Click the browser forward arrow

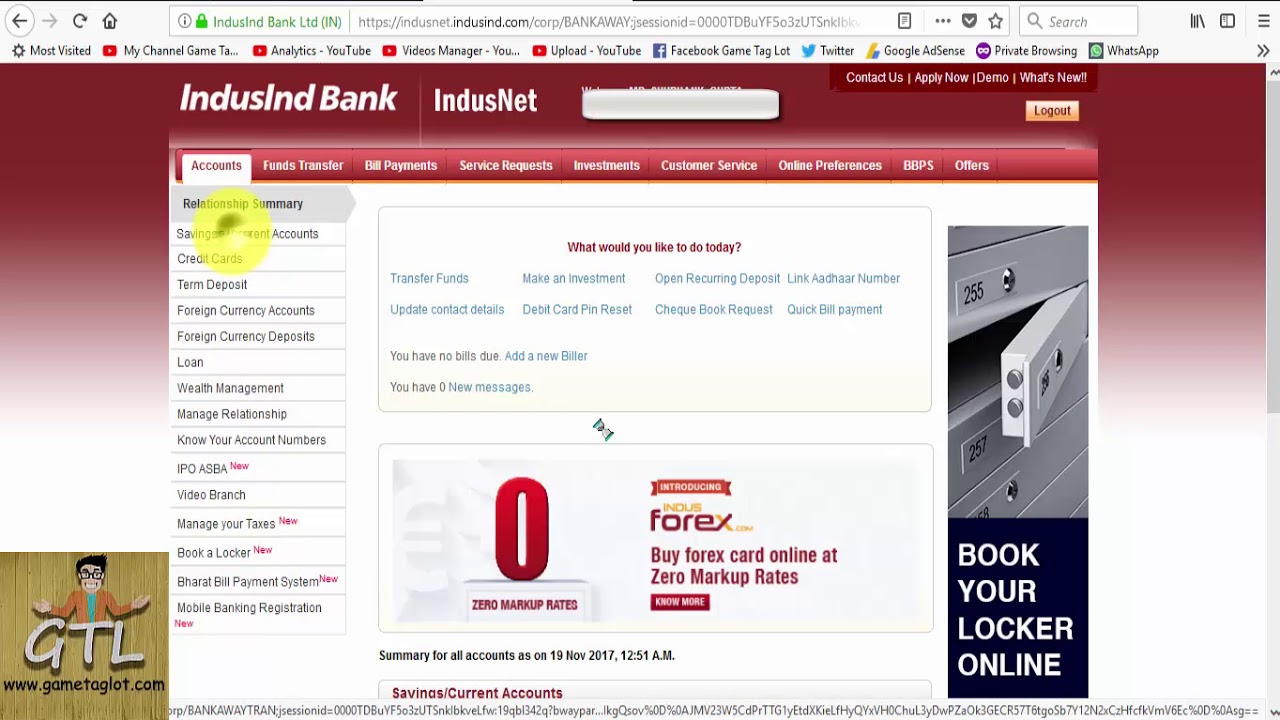coord(50,21)
